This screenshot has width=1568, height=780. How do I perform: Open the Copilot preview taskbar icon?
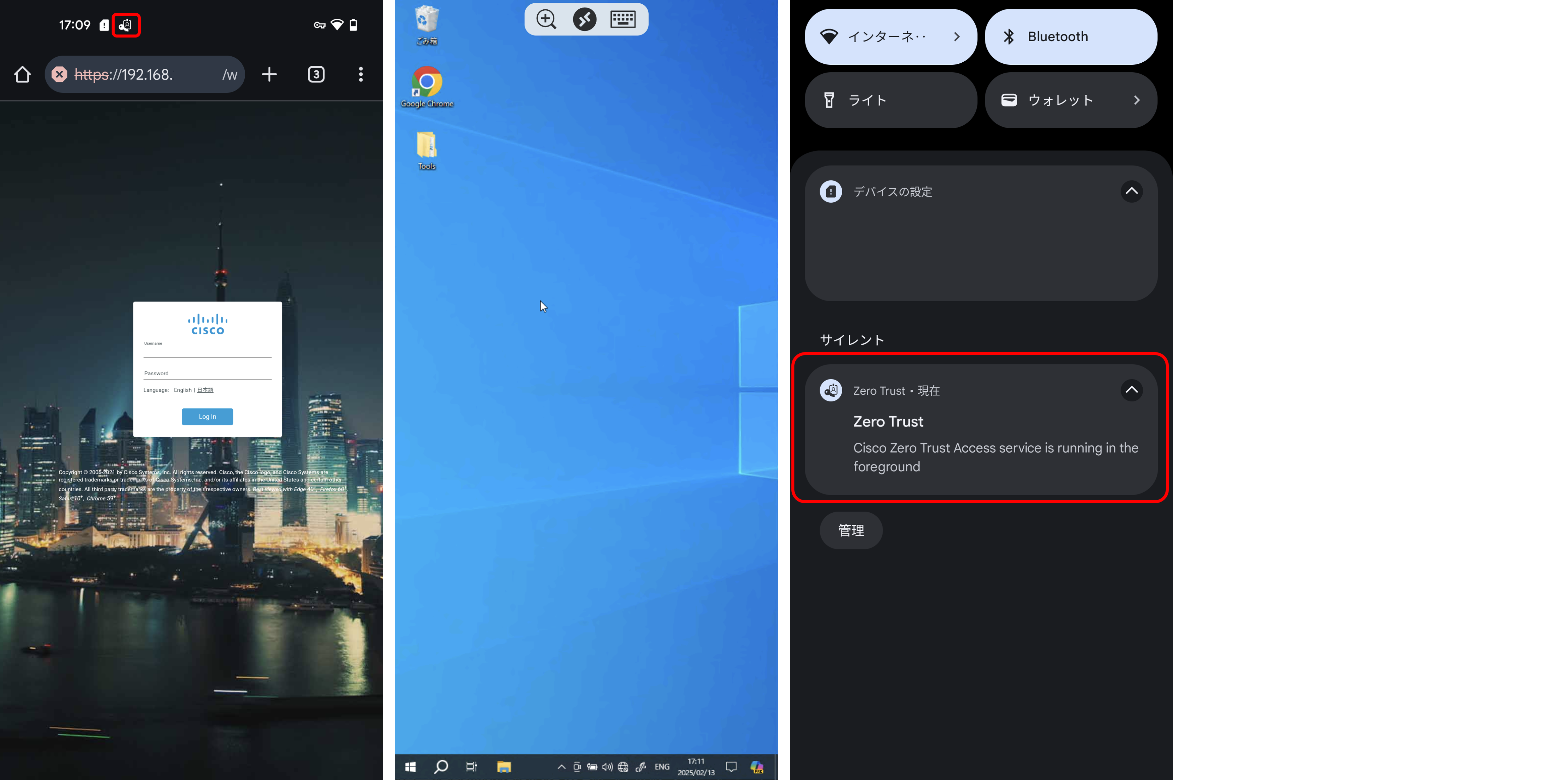coord(757,767)
